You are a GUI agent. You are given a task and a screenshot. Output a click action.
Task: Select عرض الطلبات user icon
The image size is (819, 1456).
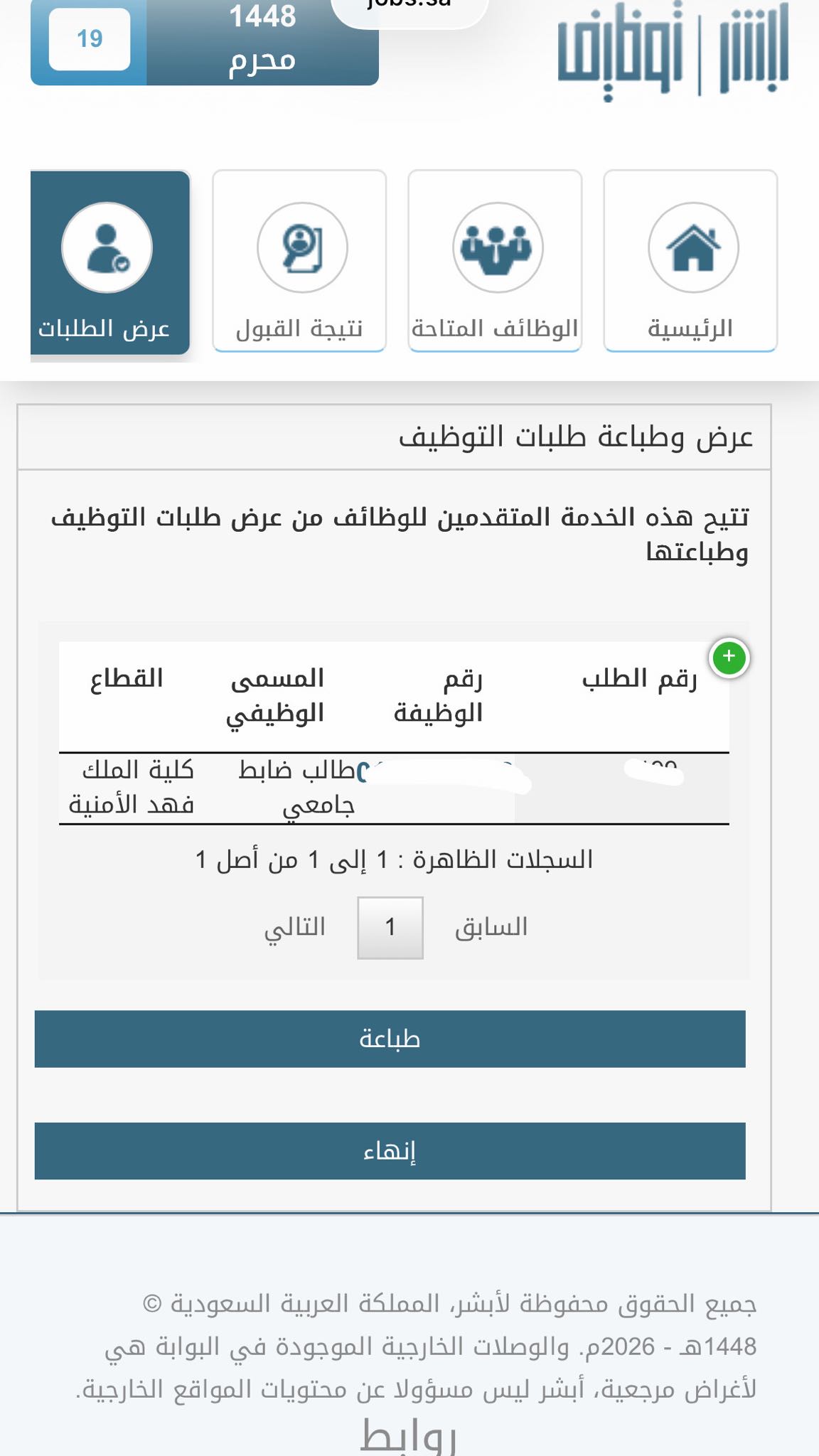[x=107, y=247]
